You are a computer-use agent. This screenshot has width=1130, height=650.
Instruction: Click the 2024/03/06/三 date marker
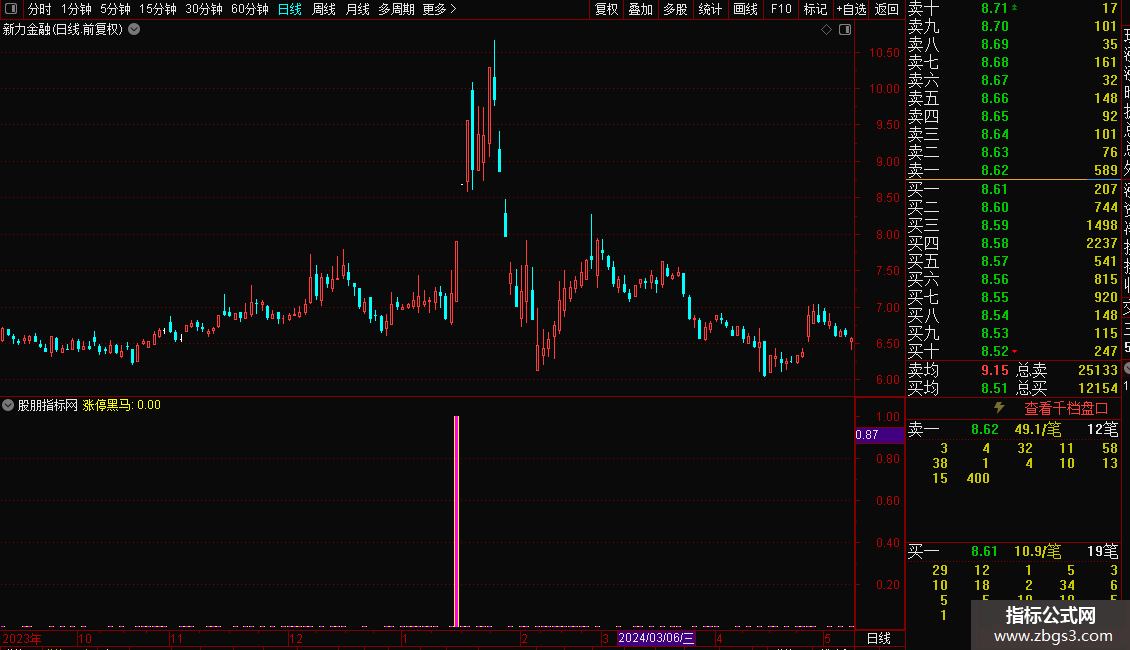point(656,638)
